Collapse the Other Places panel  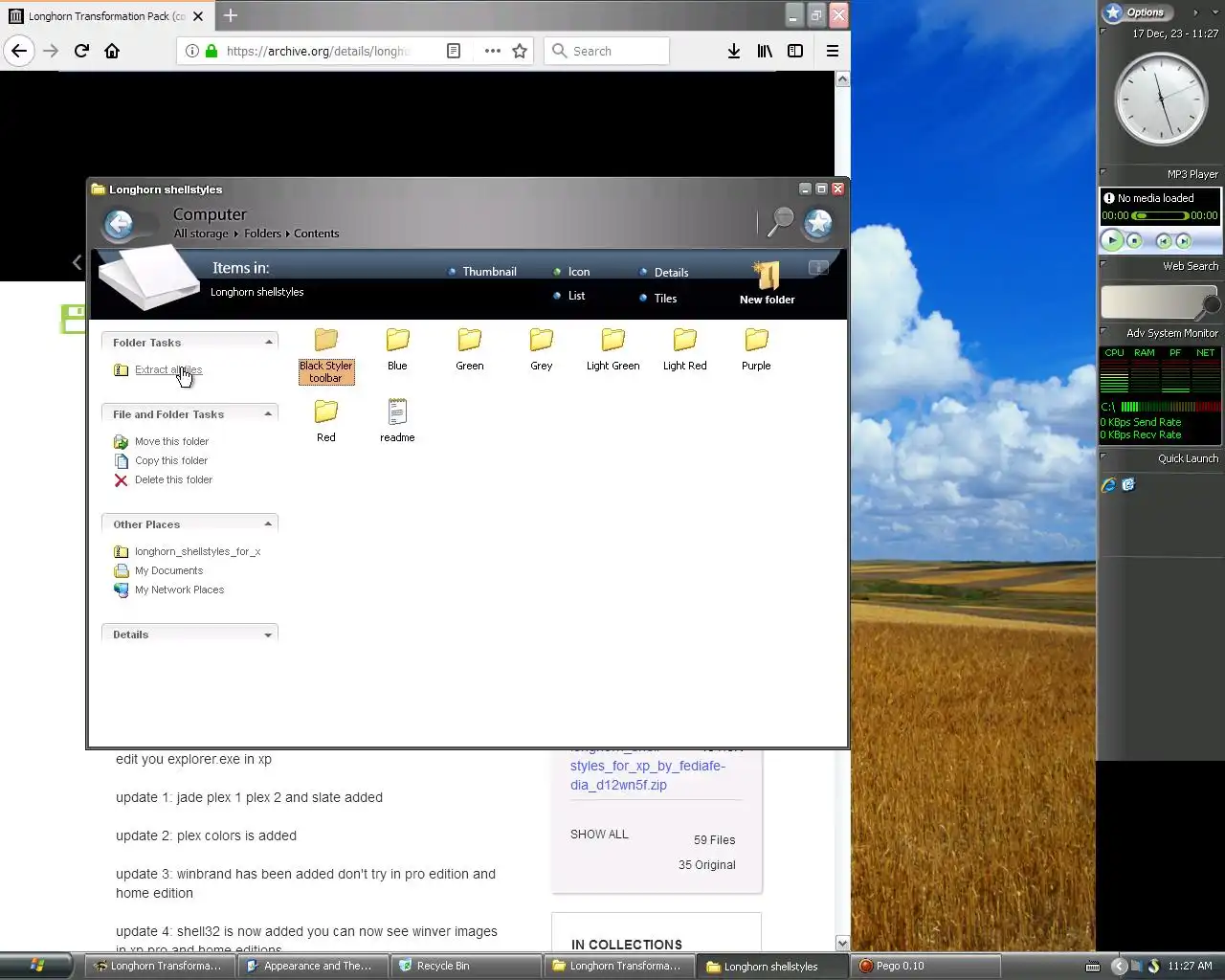[269, 523]
